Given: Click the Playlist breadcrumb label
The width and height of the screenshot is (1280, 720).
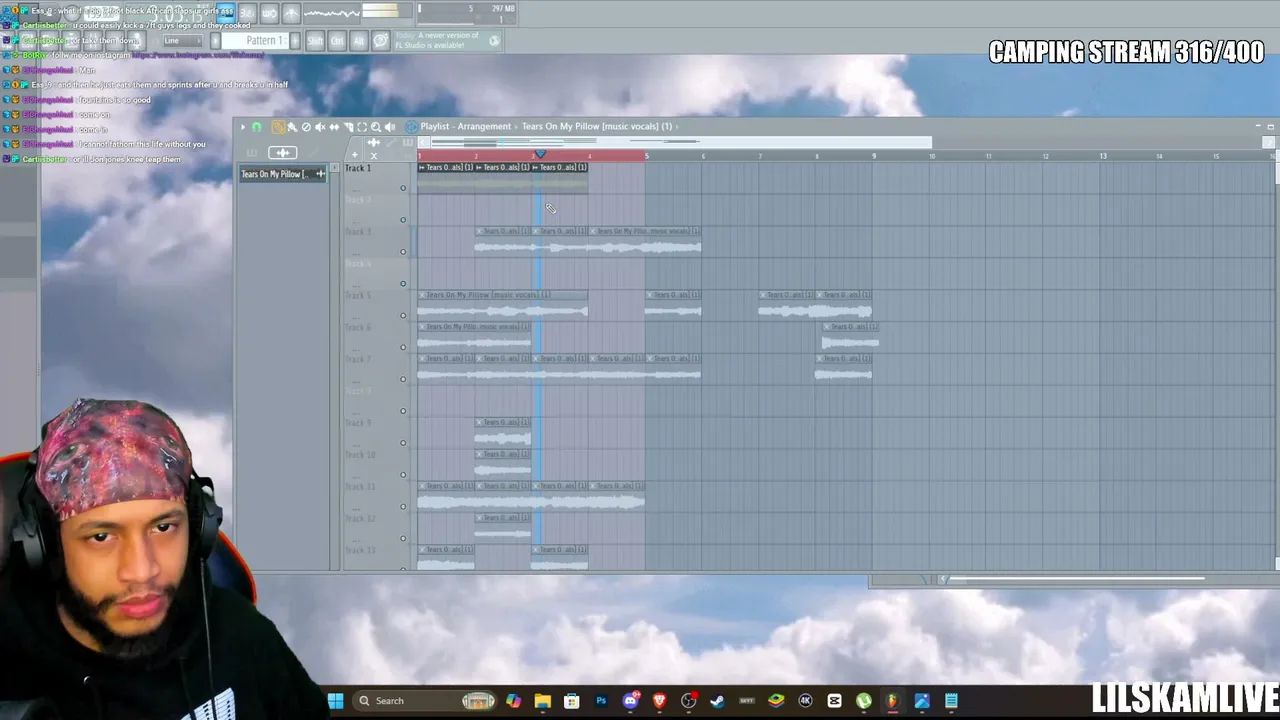Looking at the screenshot, I should pyautogui.click(x=436, y=127).
